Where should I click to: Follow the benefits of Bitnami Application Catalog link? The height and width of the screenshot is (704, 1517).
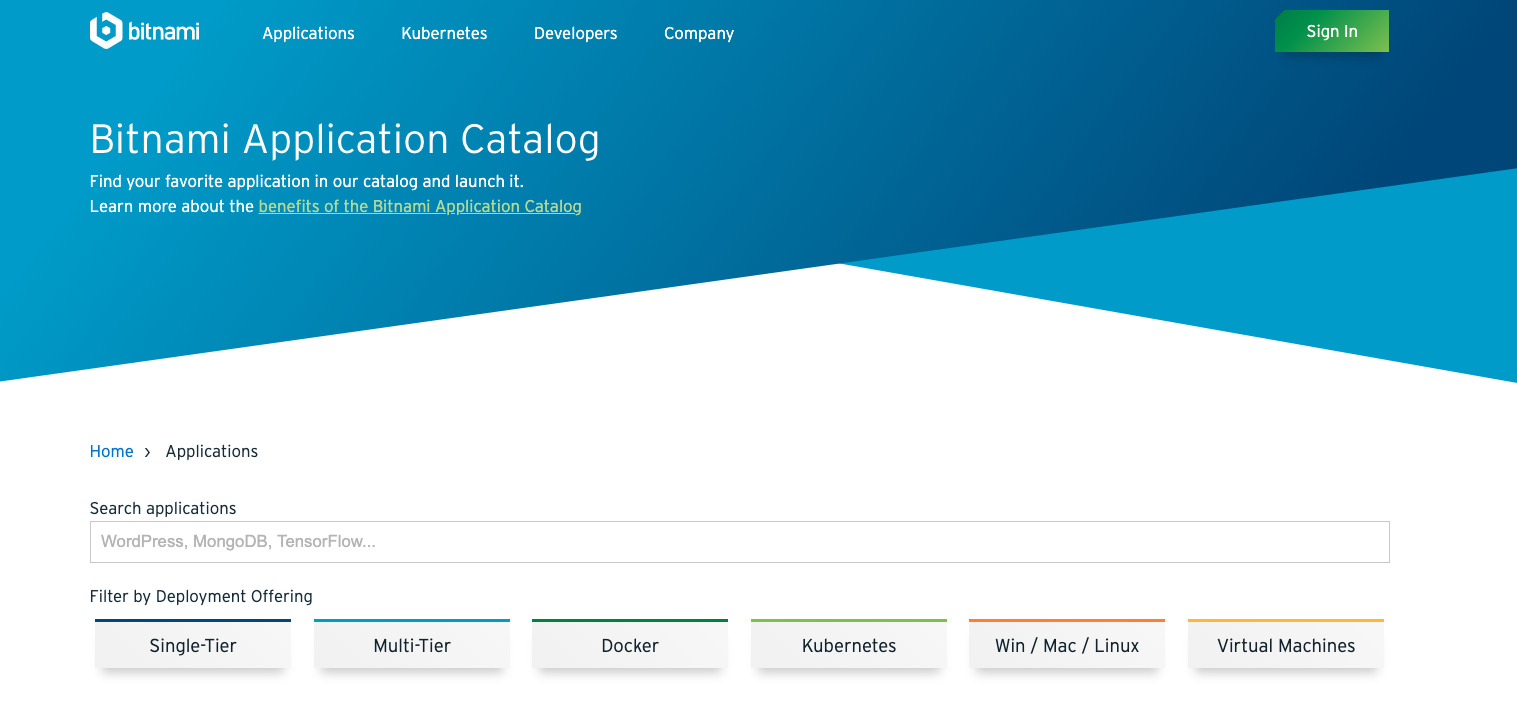tap(420, 206)
